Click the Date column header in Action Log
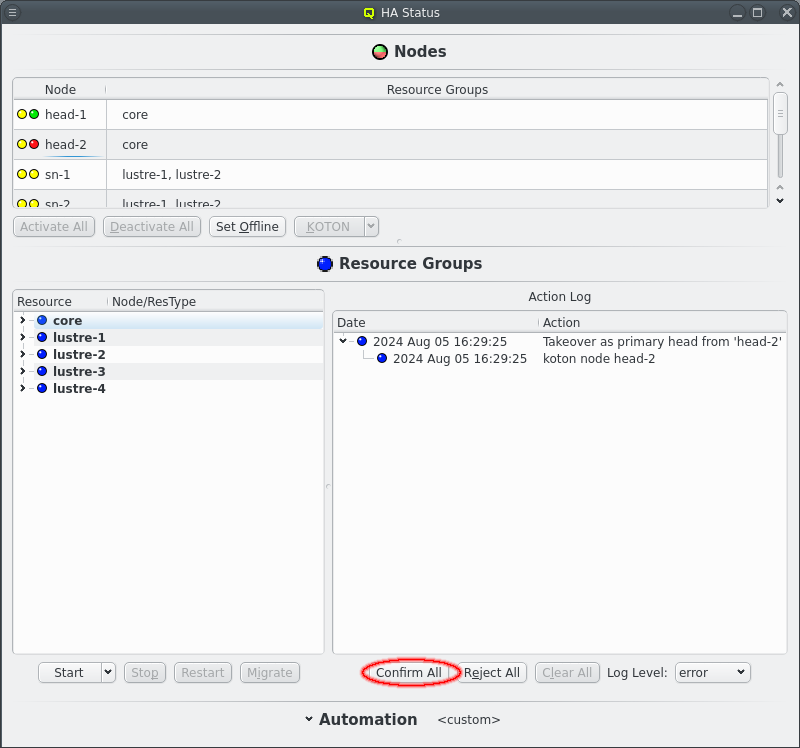800x748 pixels. click(x=437, y=322)
